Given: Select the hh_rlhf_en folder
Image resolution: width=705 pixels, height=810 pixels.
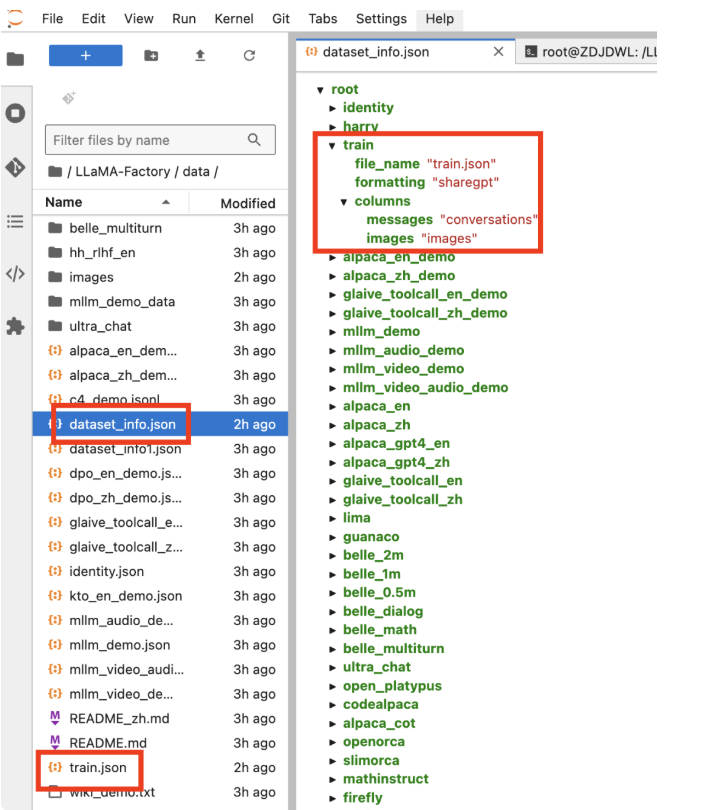Looking at the screenshot, I should click(161, 253).
